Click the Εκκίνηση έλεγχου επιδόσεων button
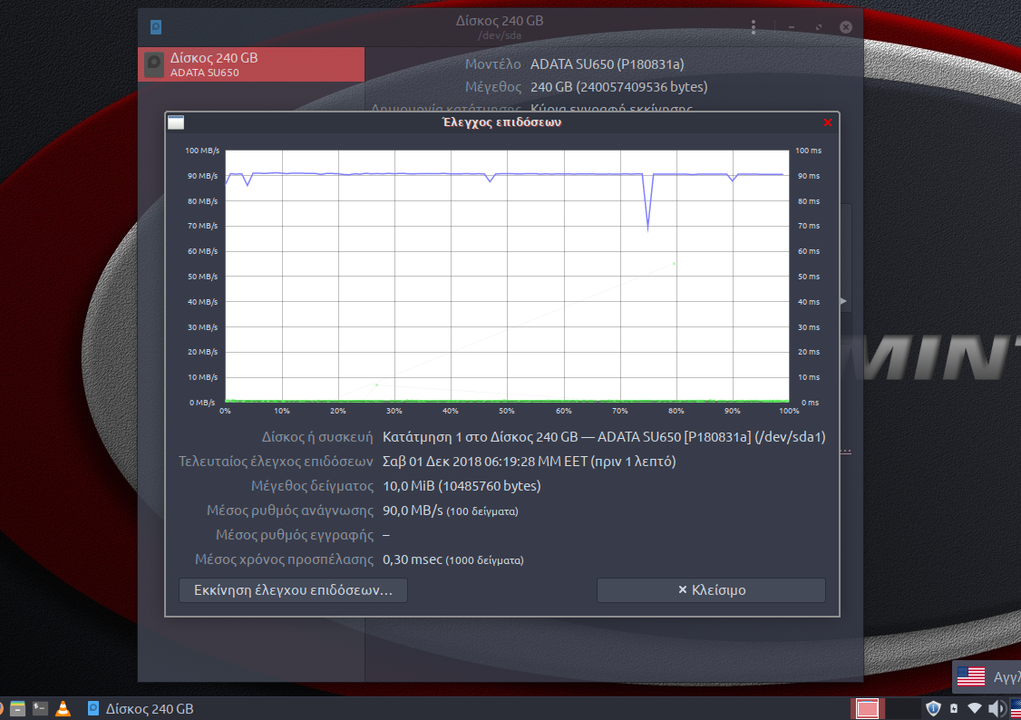This screenshot has height=720, width=1021. pos(293,590)
